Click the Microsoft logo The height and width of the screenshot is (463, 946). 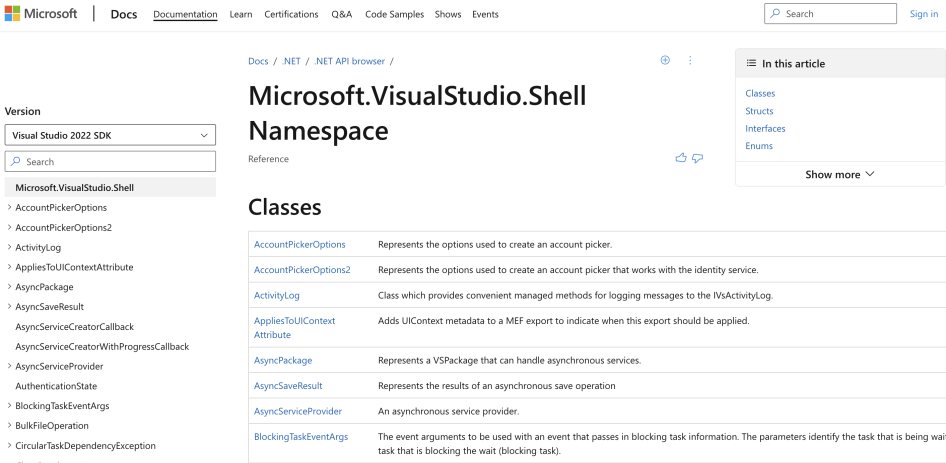41,14
